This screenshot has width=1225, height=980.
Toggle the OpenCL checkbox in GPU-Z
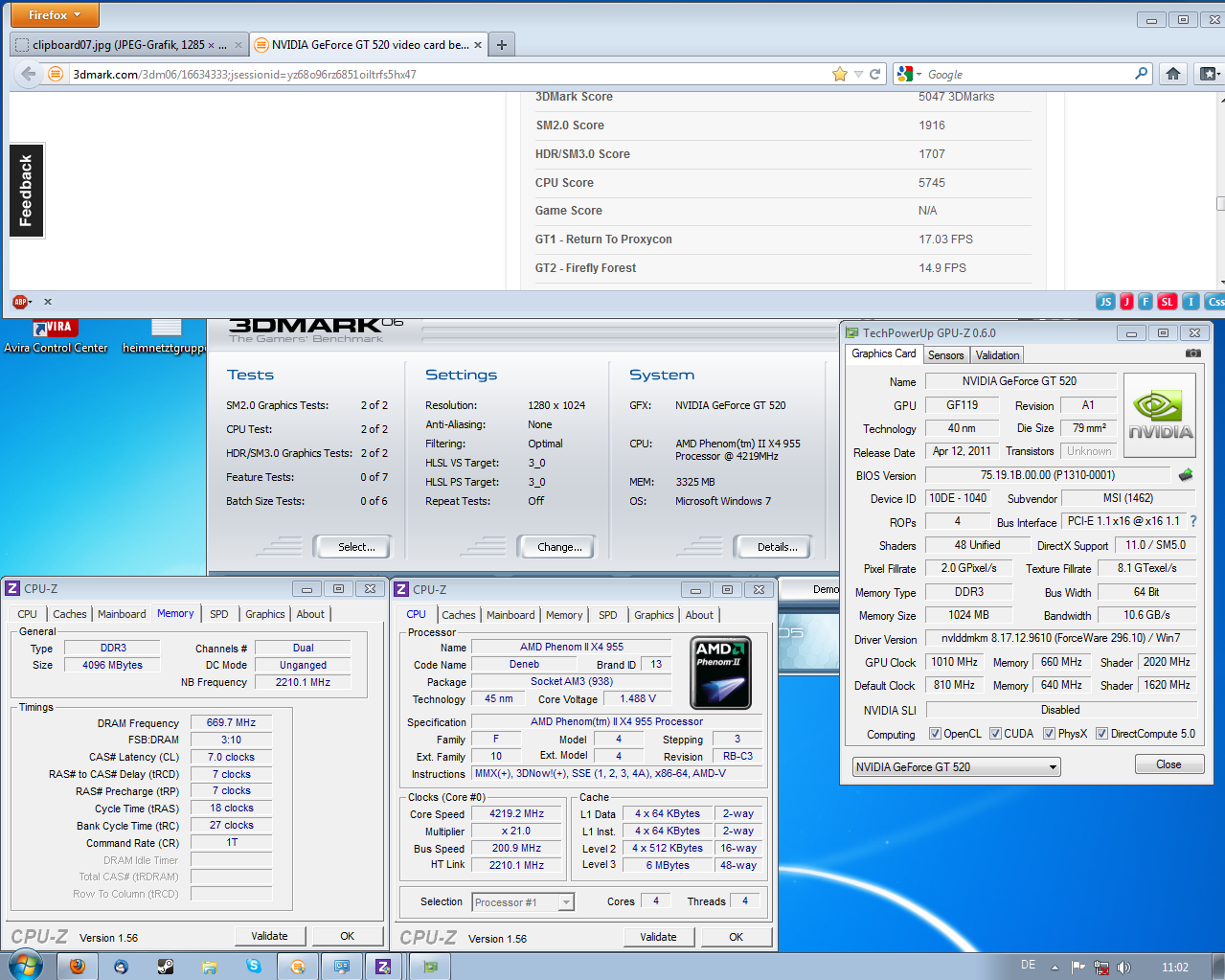coord(935,734)
